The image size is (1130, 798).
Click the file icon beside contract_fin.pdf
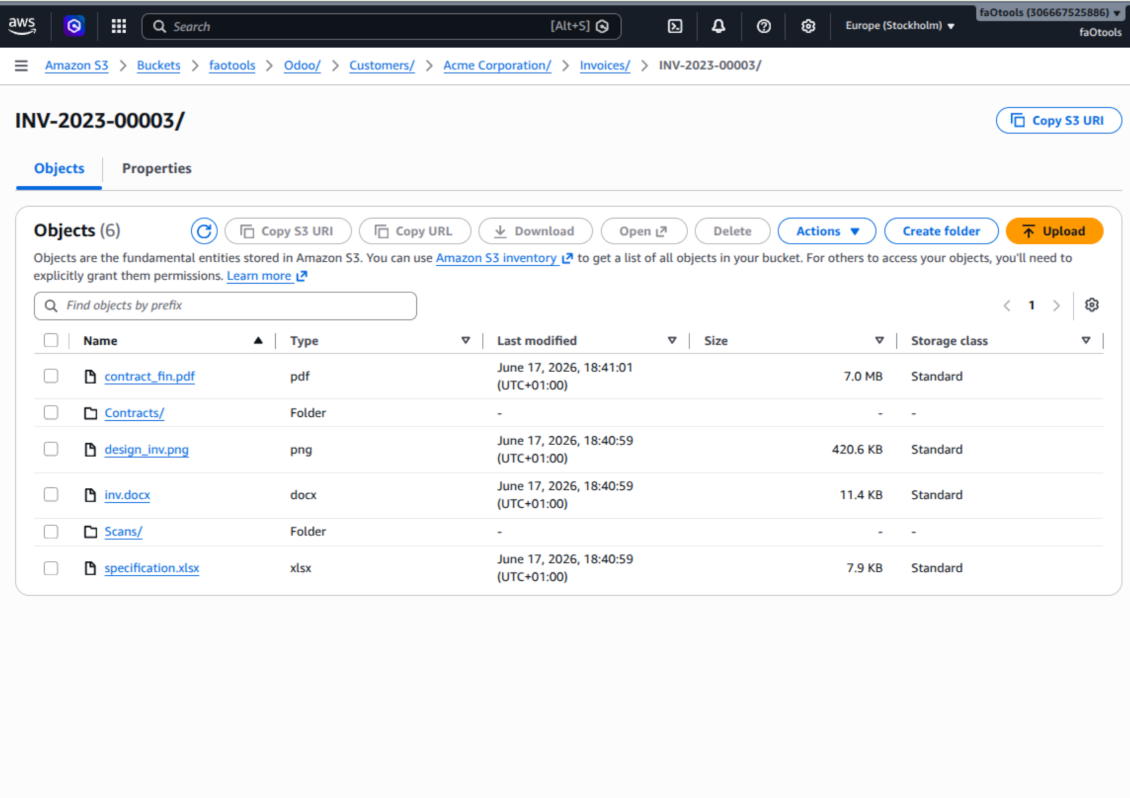[90, 376]
